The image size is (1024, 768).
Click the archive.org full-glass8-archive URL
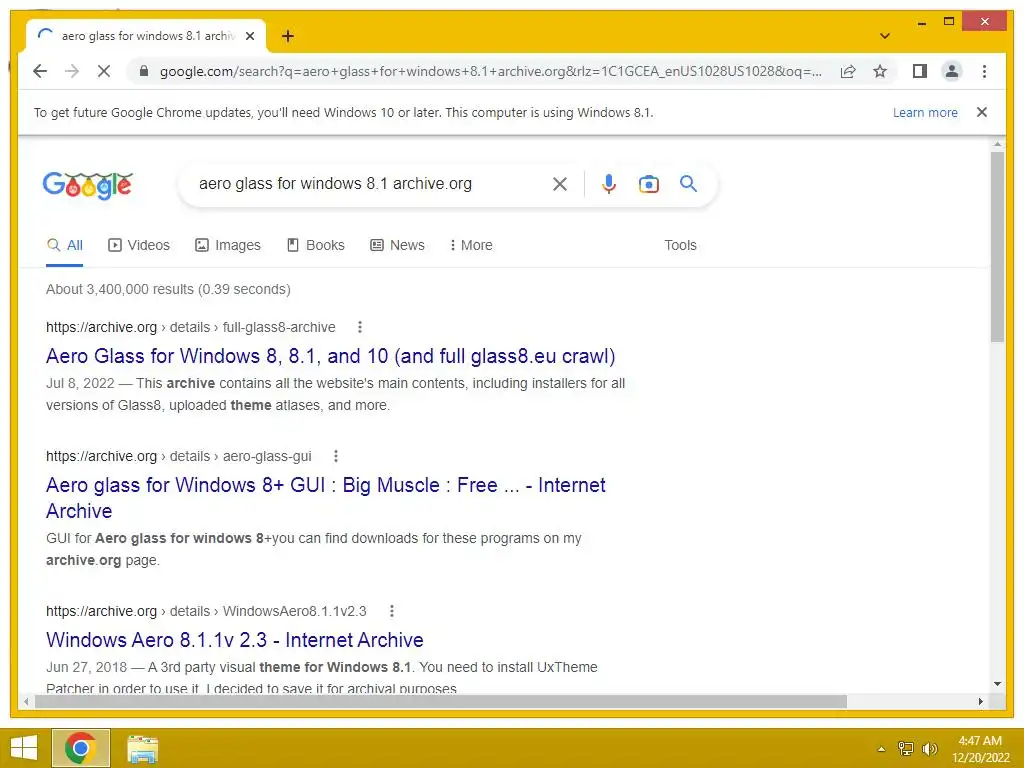(191, 327)
